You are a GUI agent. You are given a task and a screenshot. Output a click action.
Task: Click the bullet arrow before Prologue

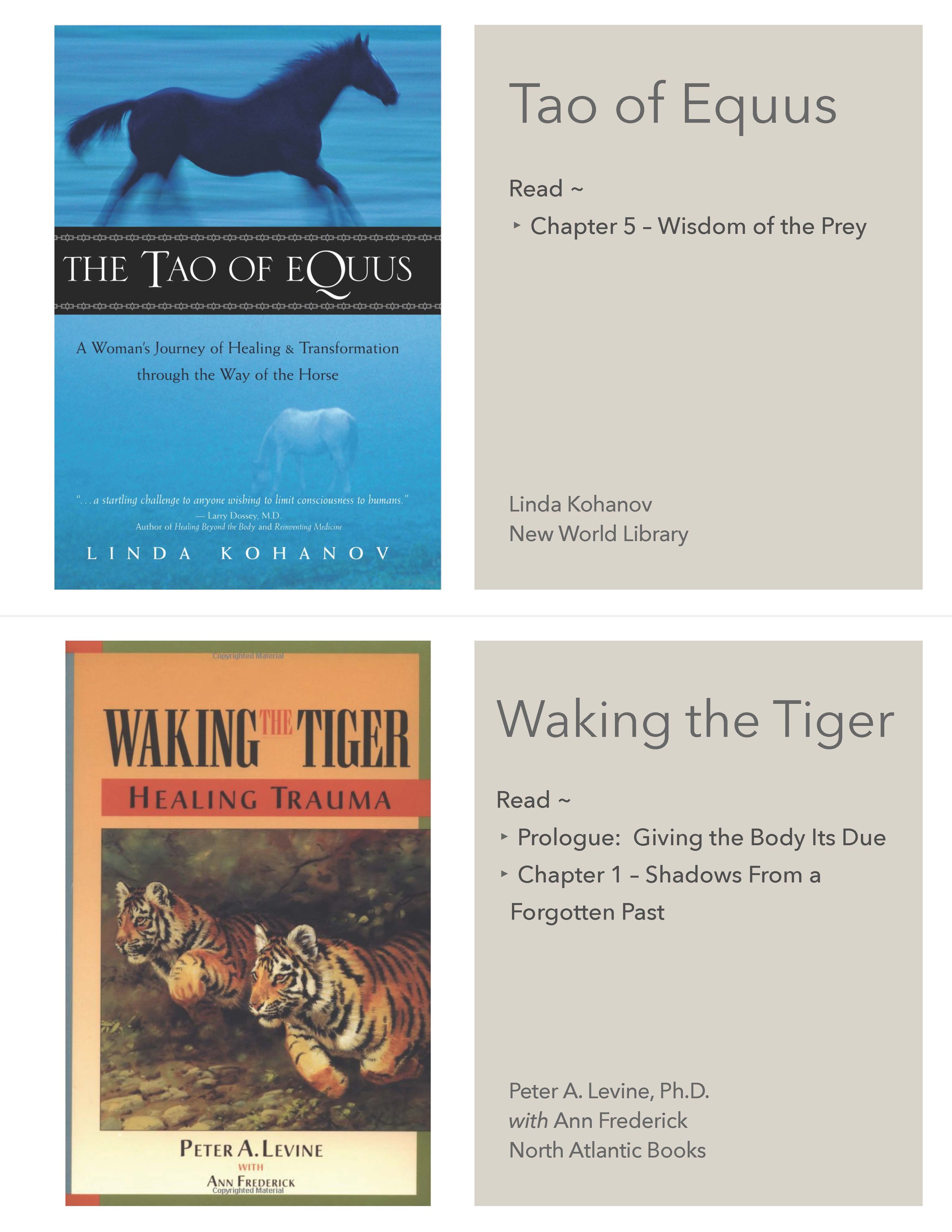(504, 837)
